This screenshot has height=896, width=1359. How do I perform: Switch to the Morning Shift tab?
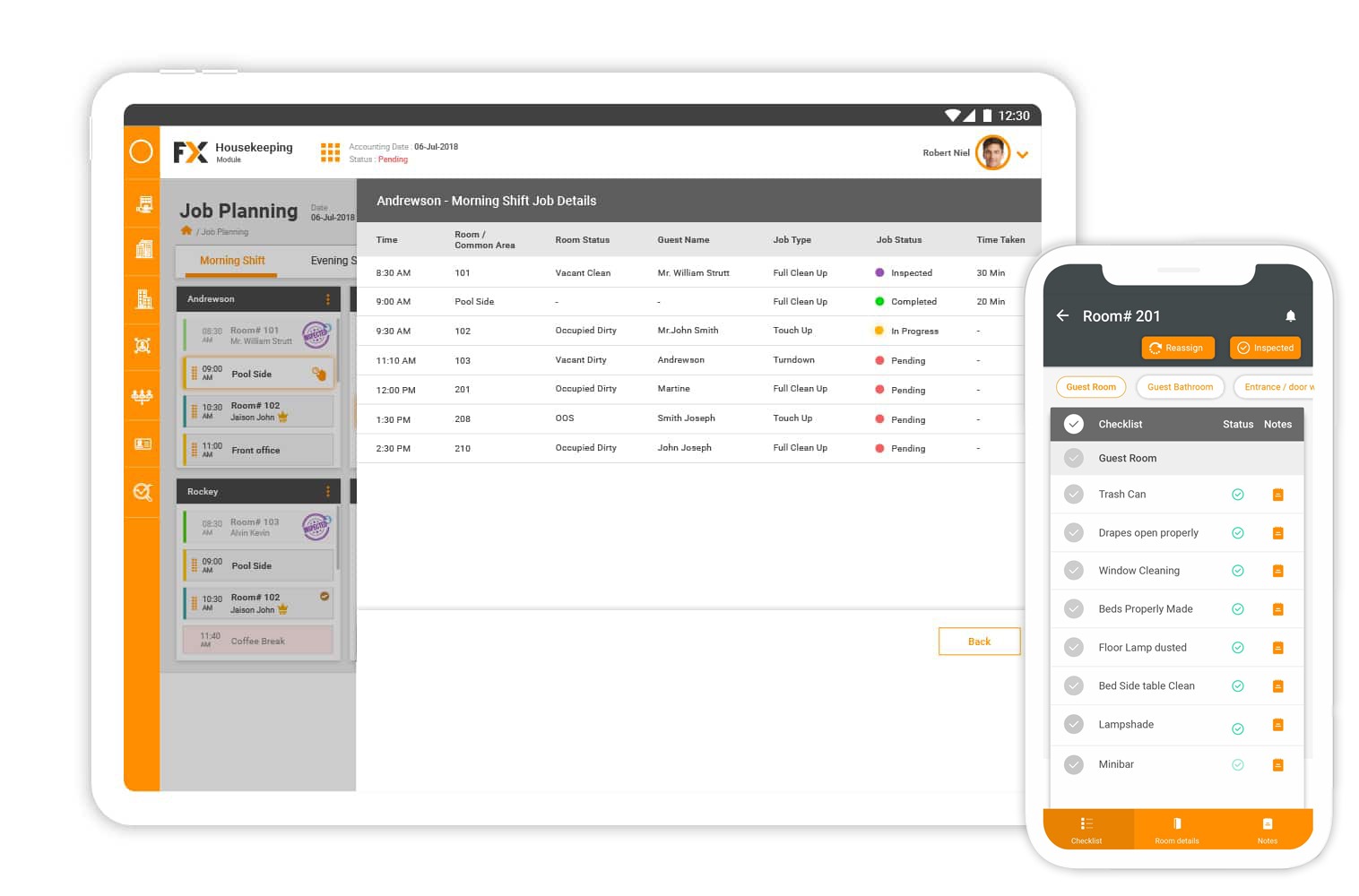point(232,261)
